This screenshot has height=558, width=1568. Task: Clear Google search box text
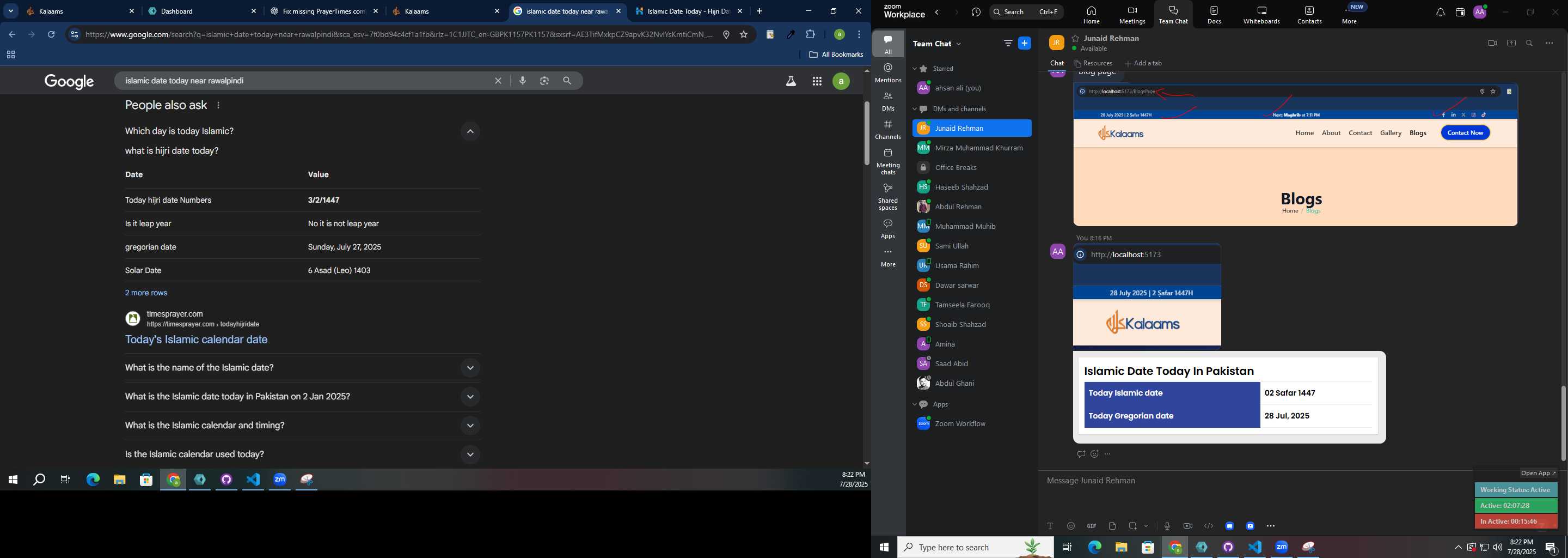(x=497, y=81)
